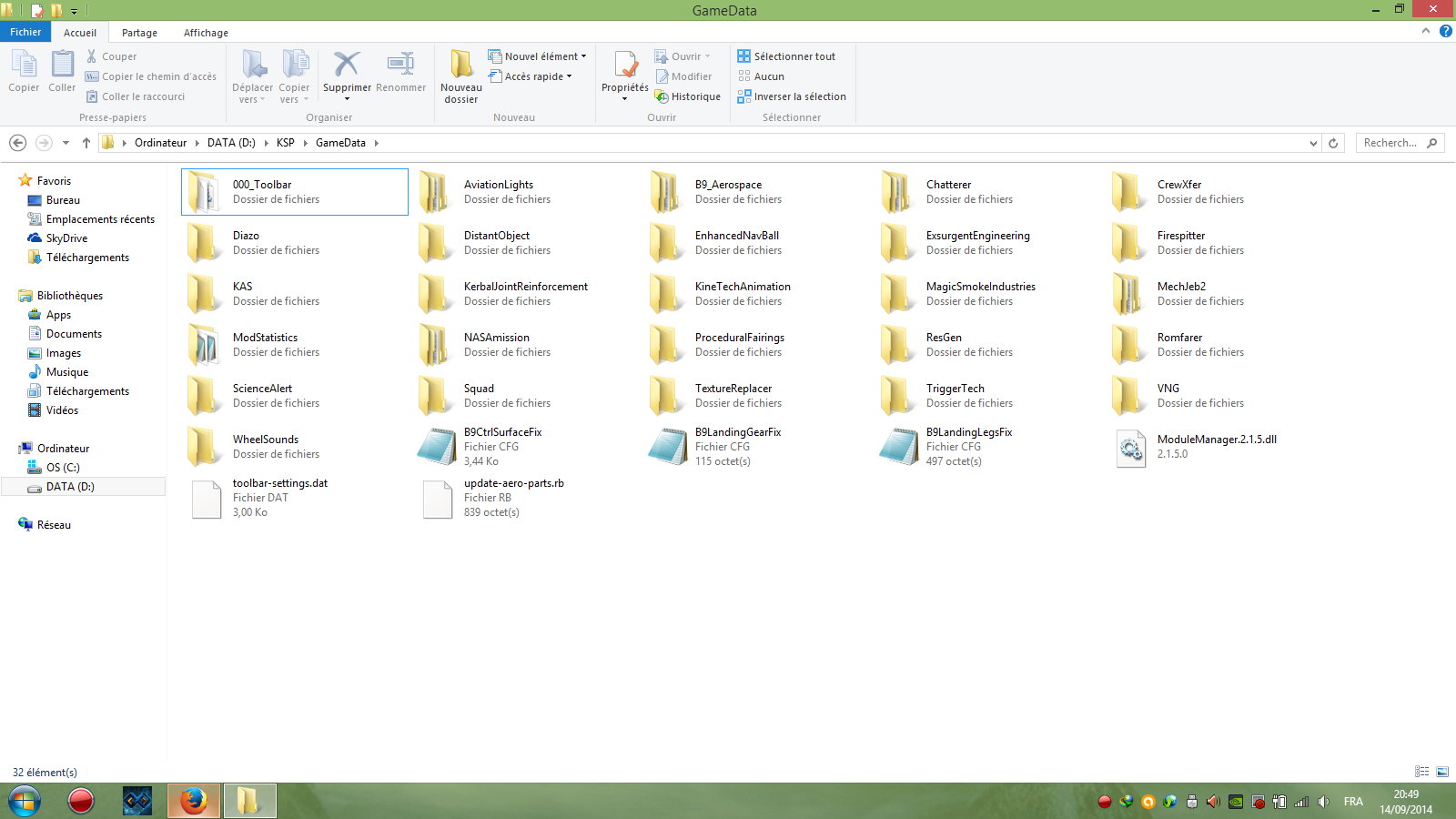Click the Coller clipboard icon
This screenshot has height=819, width=1456.
click(62, 71)
